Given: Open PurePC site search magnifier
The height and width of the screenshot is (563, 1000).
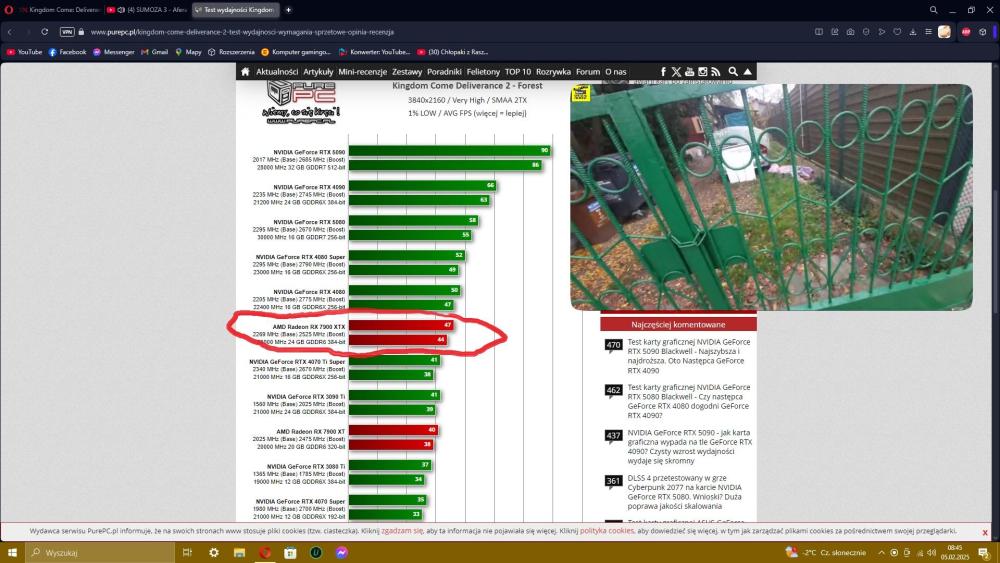Looking at the screenshot, I should (733, 72).
